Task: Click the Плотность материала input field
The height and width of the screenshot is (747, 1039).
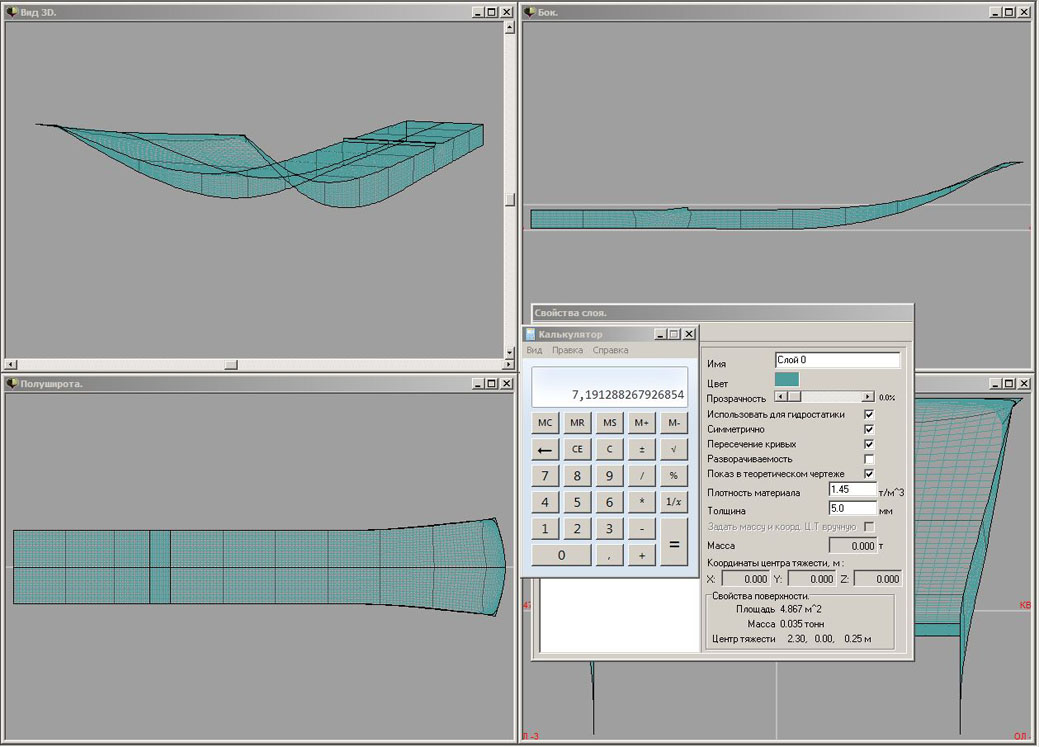Action: [x=852, y=490]
